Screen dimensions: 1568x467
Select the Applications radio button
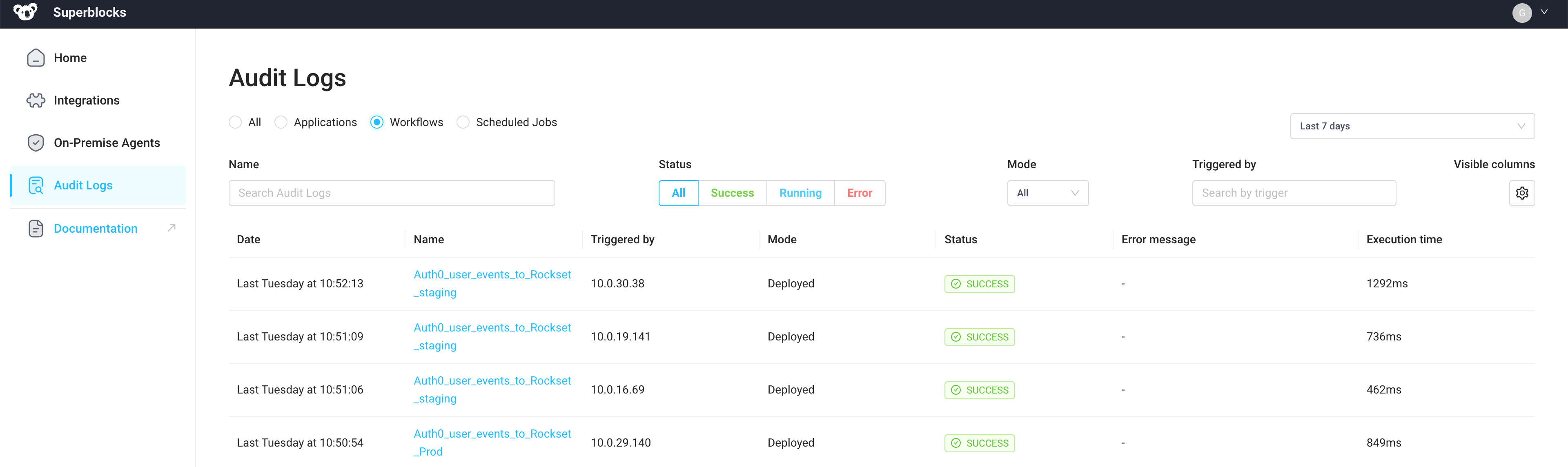(x=281, y=122)
